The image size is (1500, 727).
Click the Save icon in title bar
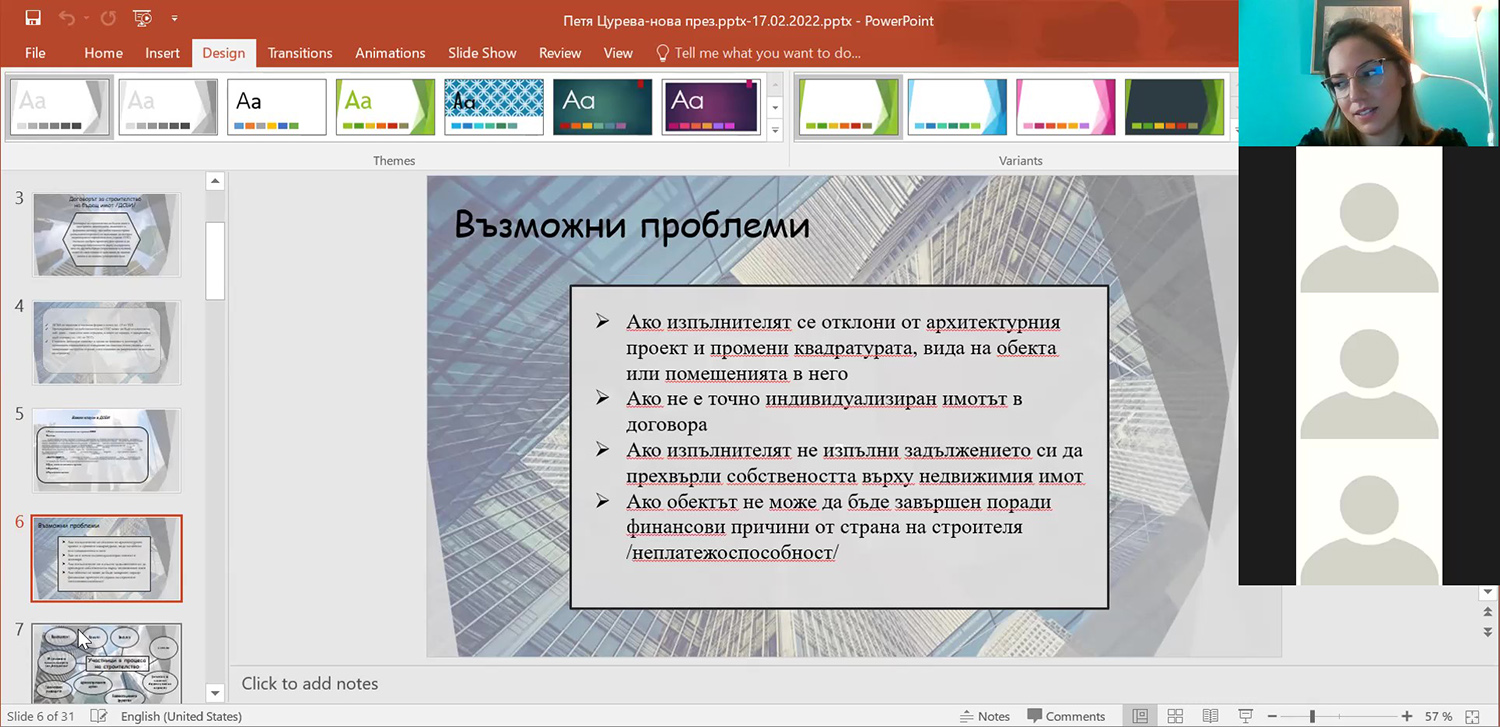(33, 18)
